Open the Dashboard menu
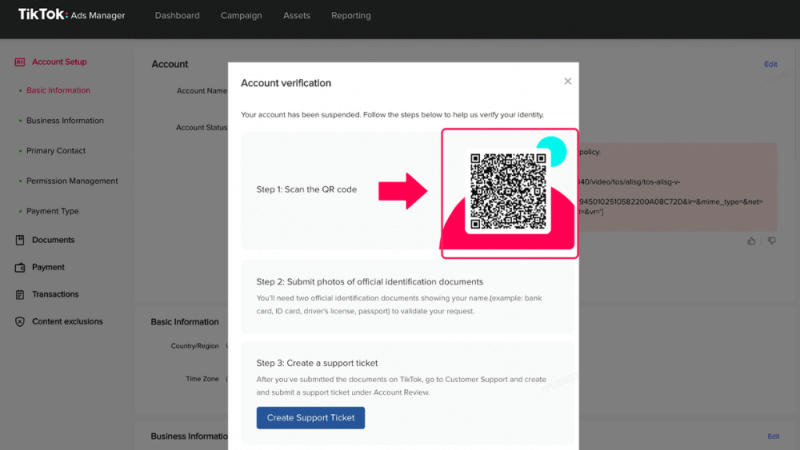This screenshot has height=450, width=800. 177,16
